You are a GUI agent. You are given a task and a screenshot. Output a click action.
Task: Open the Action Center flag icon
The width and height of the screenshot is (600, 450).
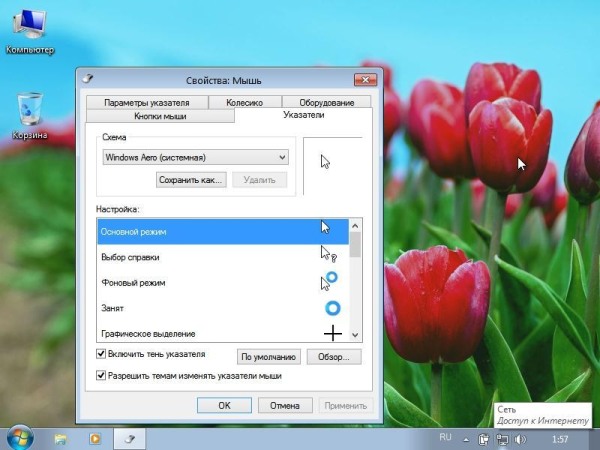coord(484,439)
